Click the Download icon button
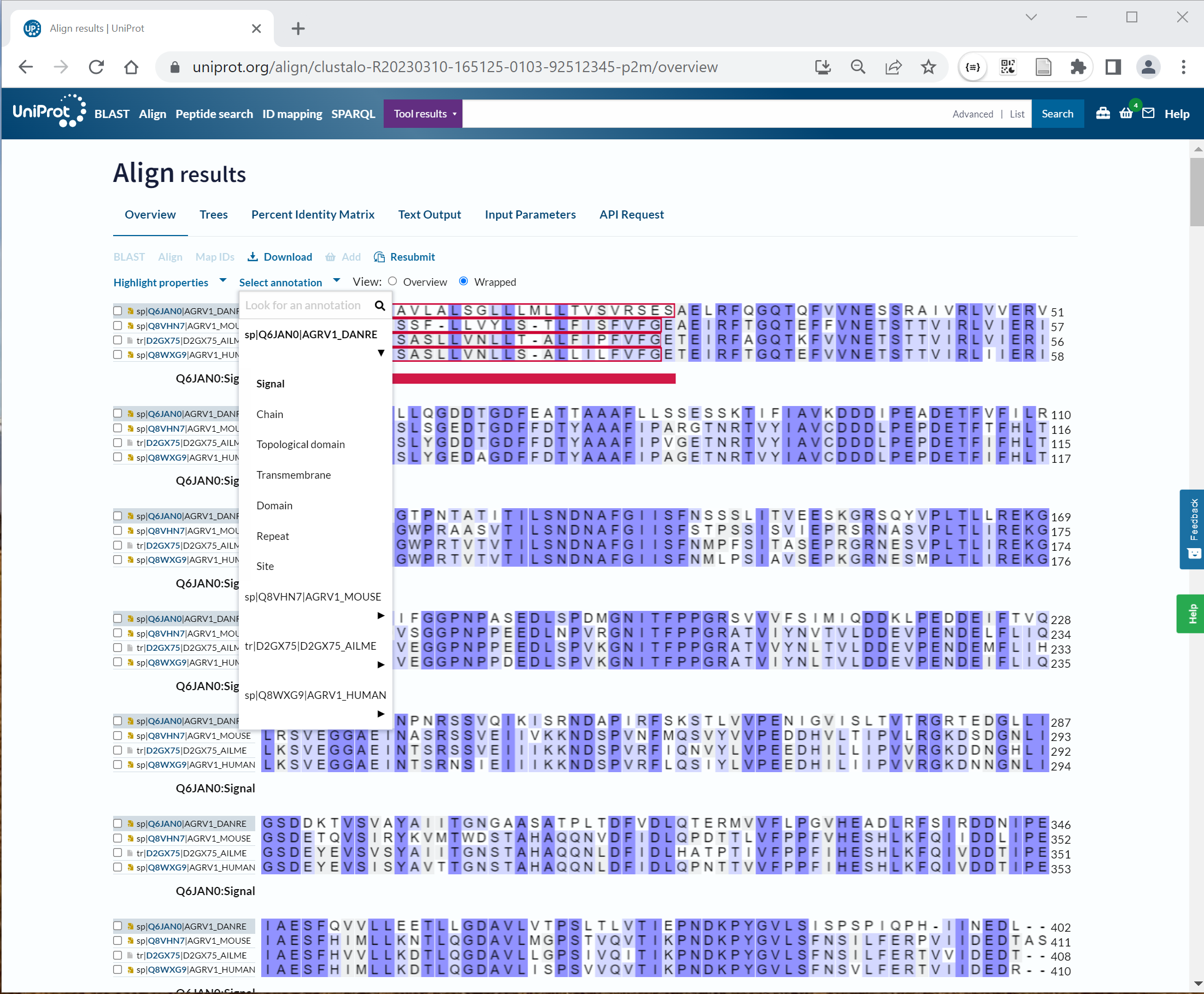The width and height of the screenshot is (1204, 994). (x=252, y=256)
